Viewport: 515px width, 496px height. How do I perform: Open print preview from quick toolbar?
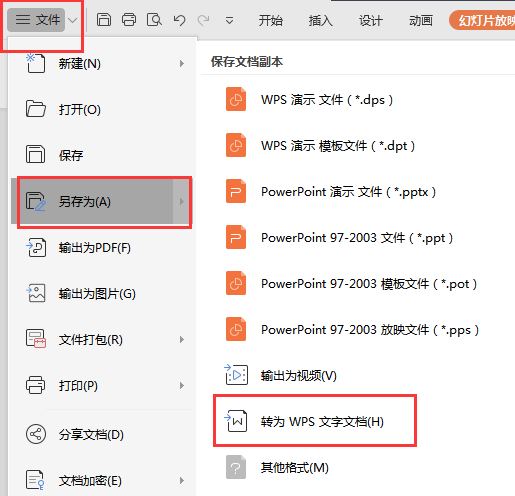coord(154,20)
